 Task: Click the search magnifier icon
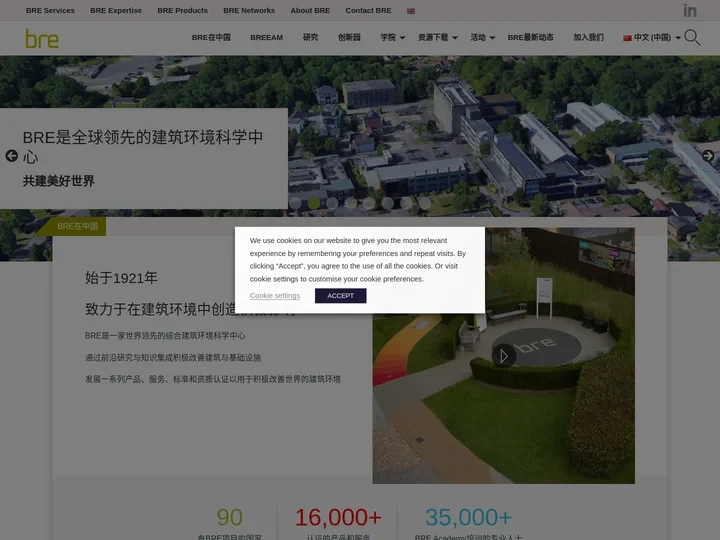click(x=692, y=37)
